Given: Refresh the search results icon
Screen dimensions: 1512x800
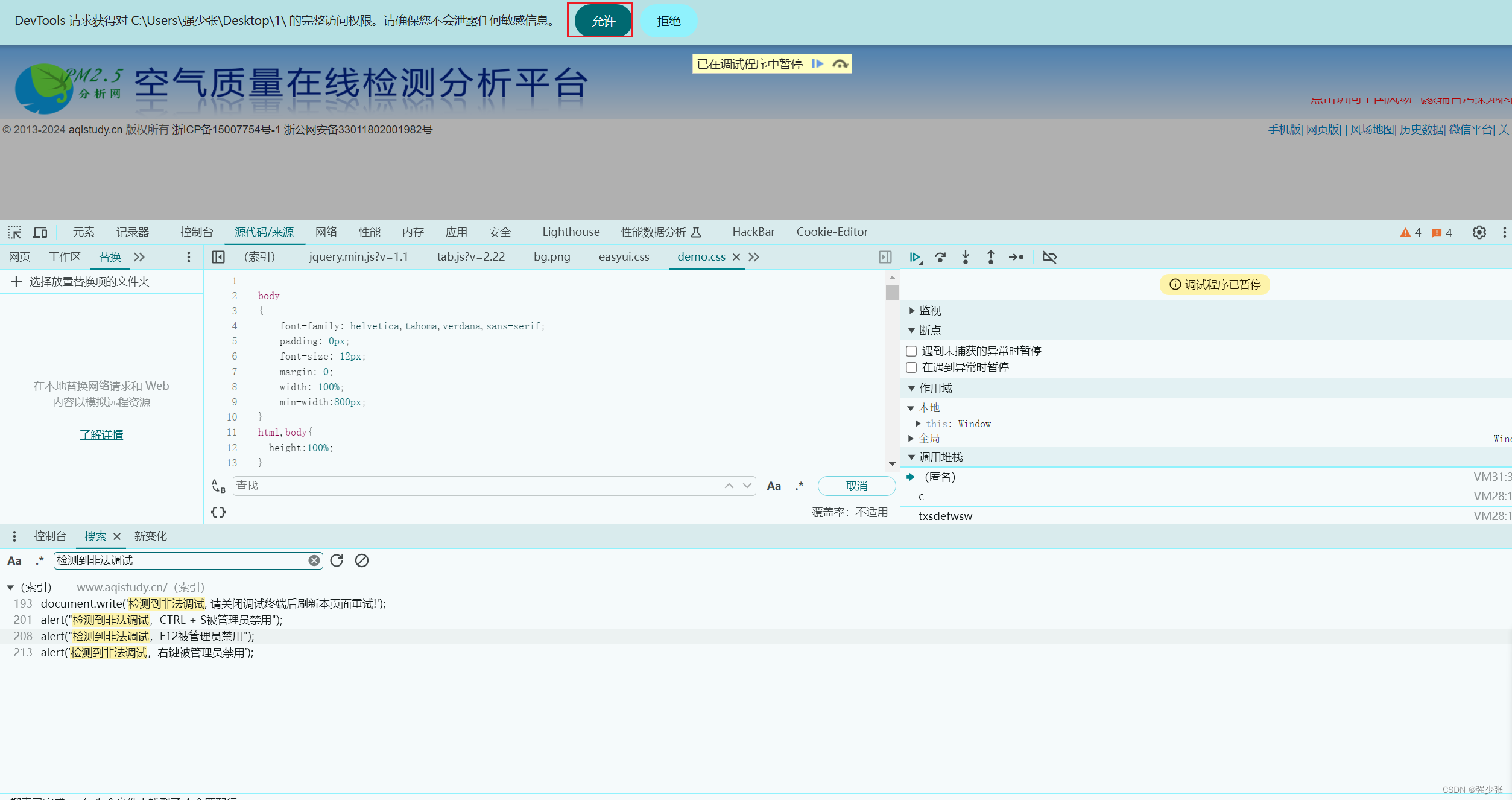Looking at the screenshot, I should [337, 560].
